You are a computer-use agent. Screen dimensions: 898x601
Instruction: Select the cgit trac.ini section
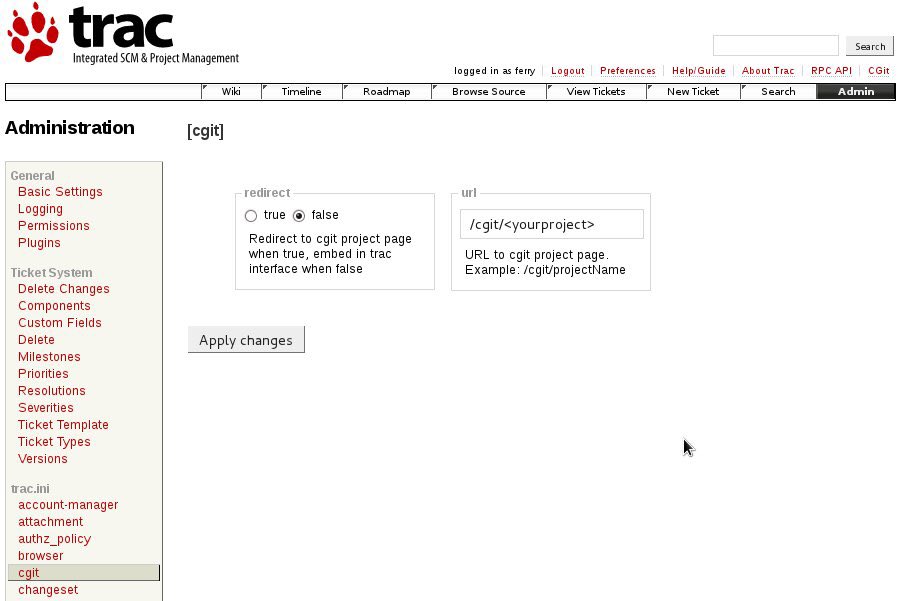(x=84, y=573)
